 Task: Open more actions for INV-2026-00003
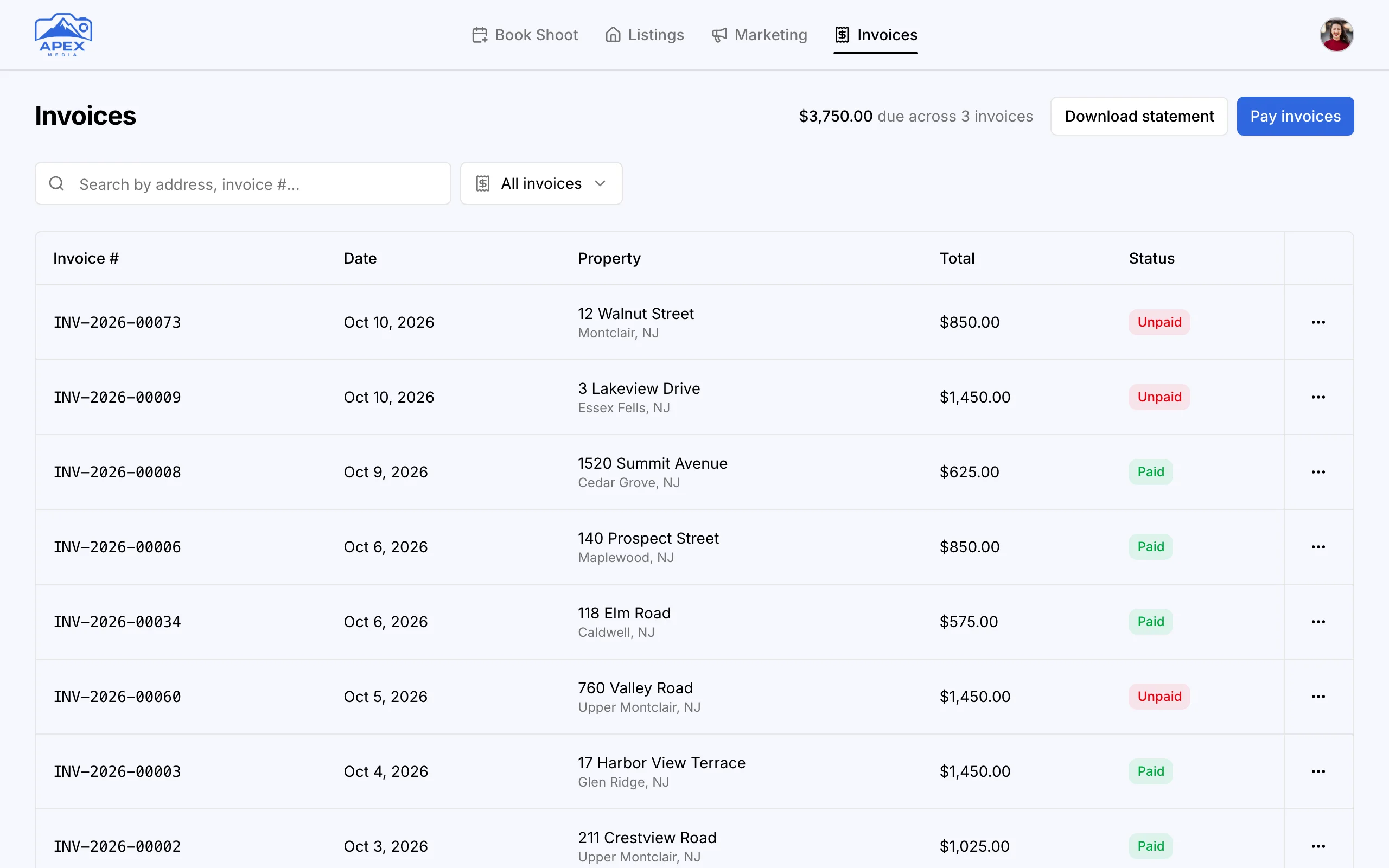tap(1318, 771)
